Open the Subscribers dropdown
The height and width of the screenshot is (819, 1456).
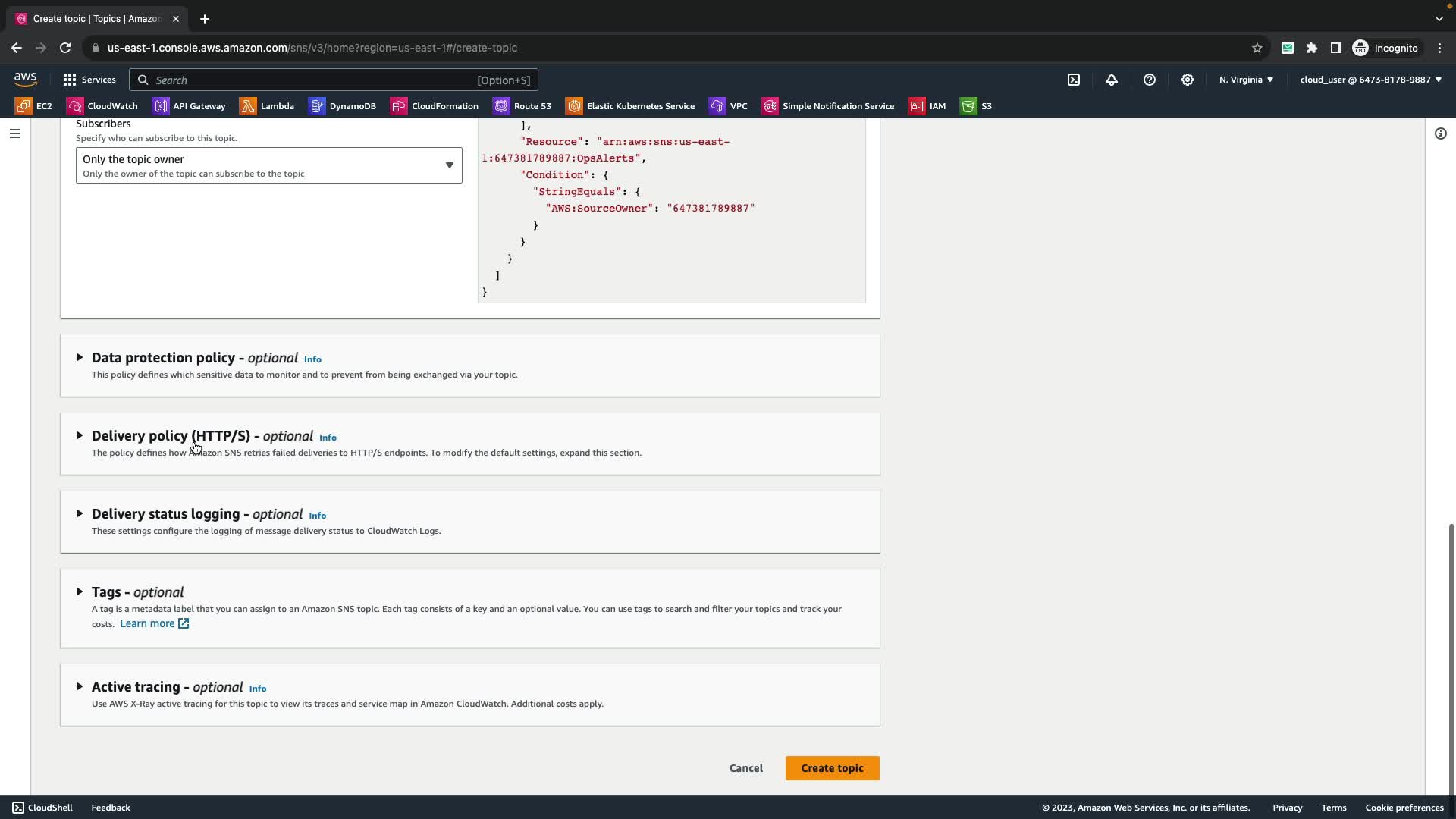pyautogui.click(x=268, y=165)
